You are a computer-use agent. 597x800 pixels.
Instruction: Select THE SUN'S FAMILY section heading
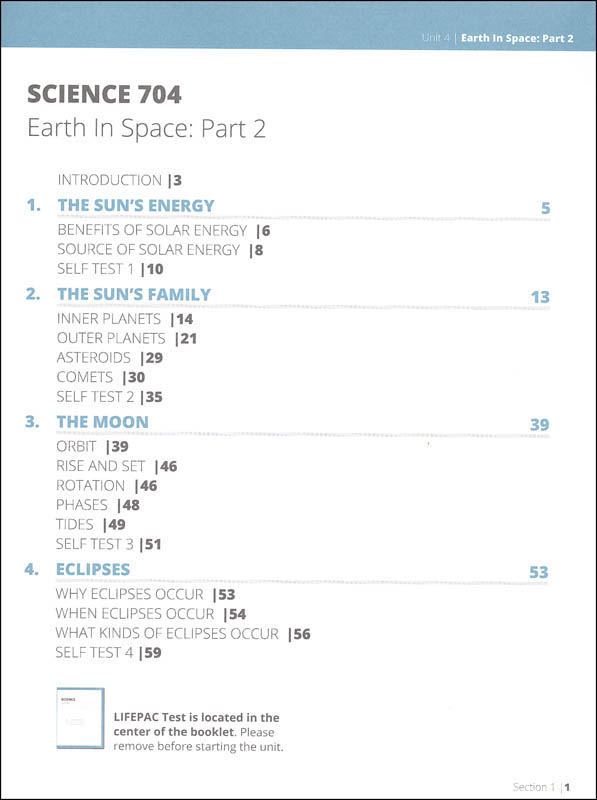tap(134, 294)
